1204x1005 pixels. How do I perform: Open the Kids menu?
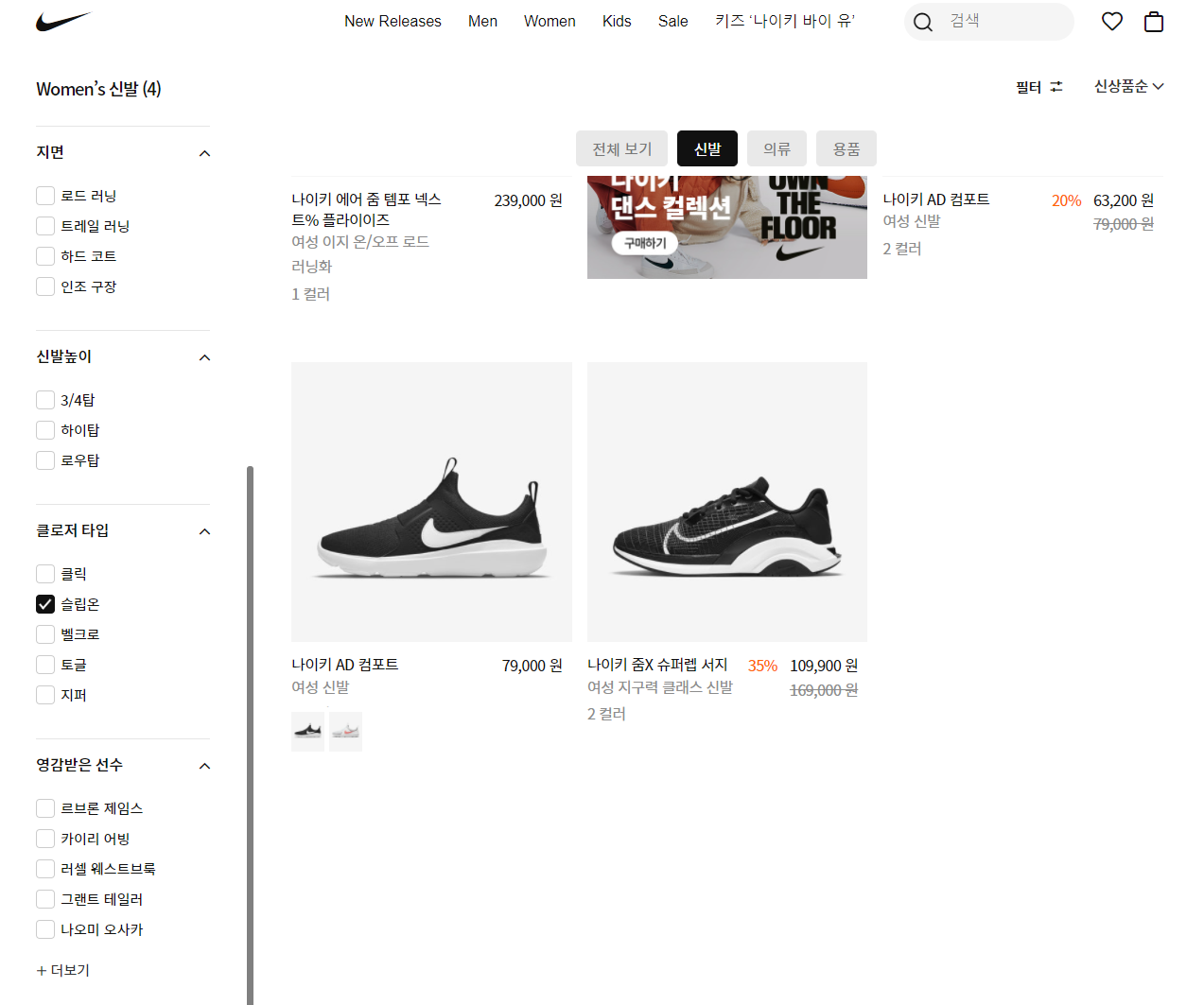(x=617, y=21)
